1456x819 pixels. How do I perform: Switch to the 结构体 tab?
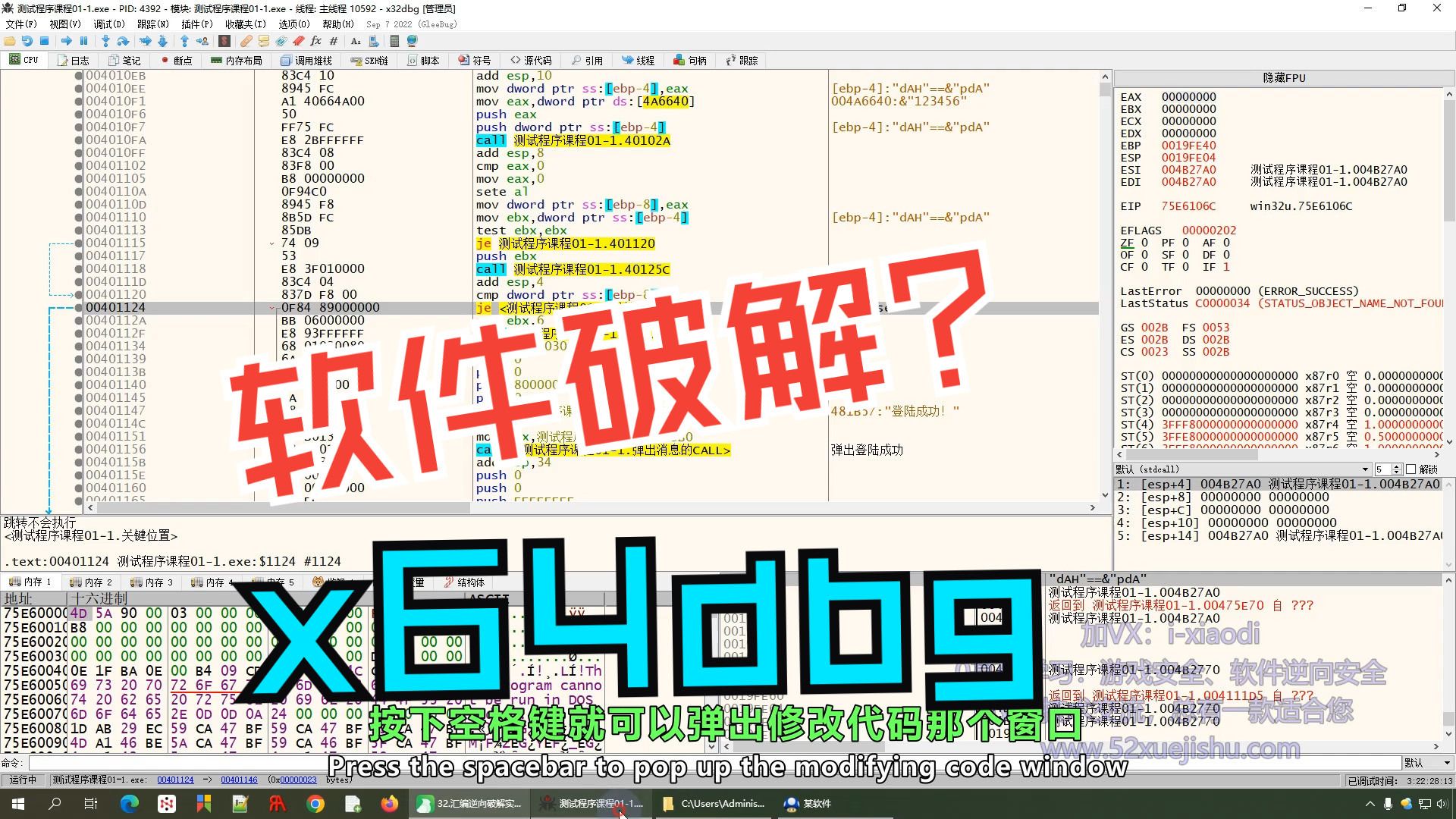coord(464,582)
